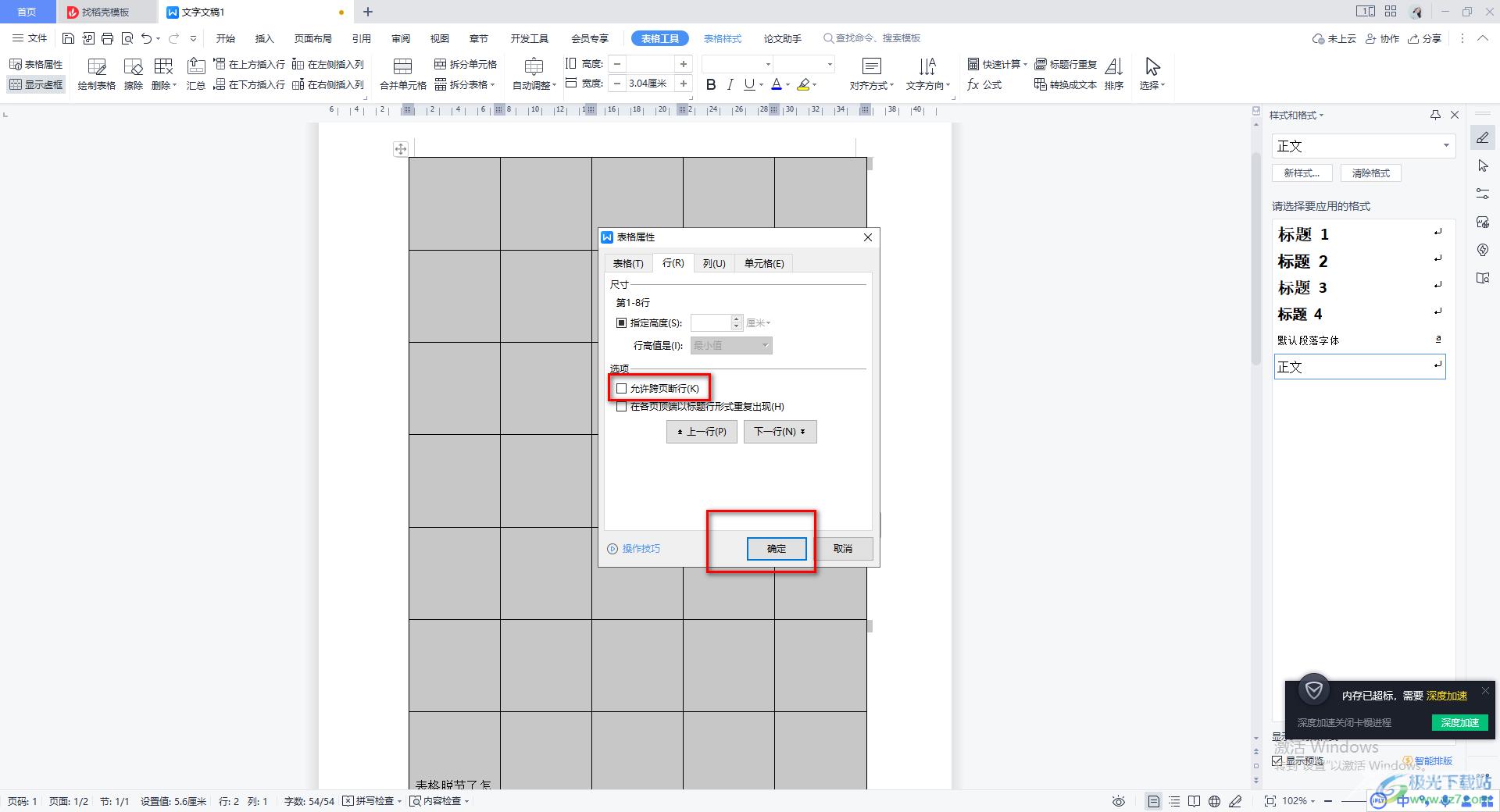1500x812 pixels.
Task: Select the draw table (绘制表格) tool
Action: point(97,74)
